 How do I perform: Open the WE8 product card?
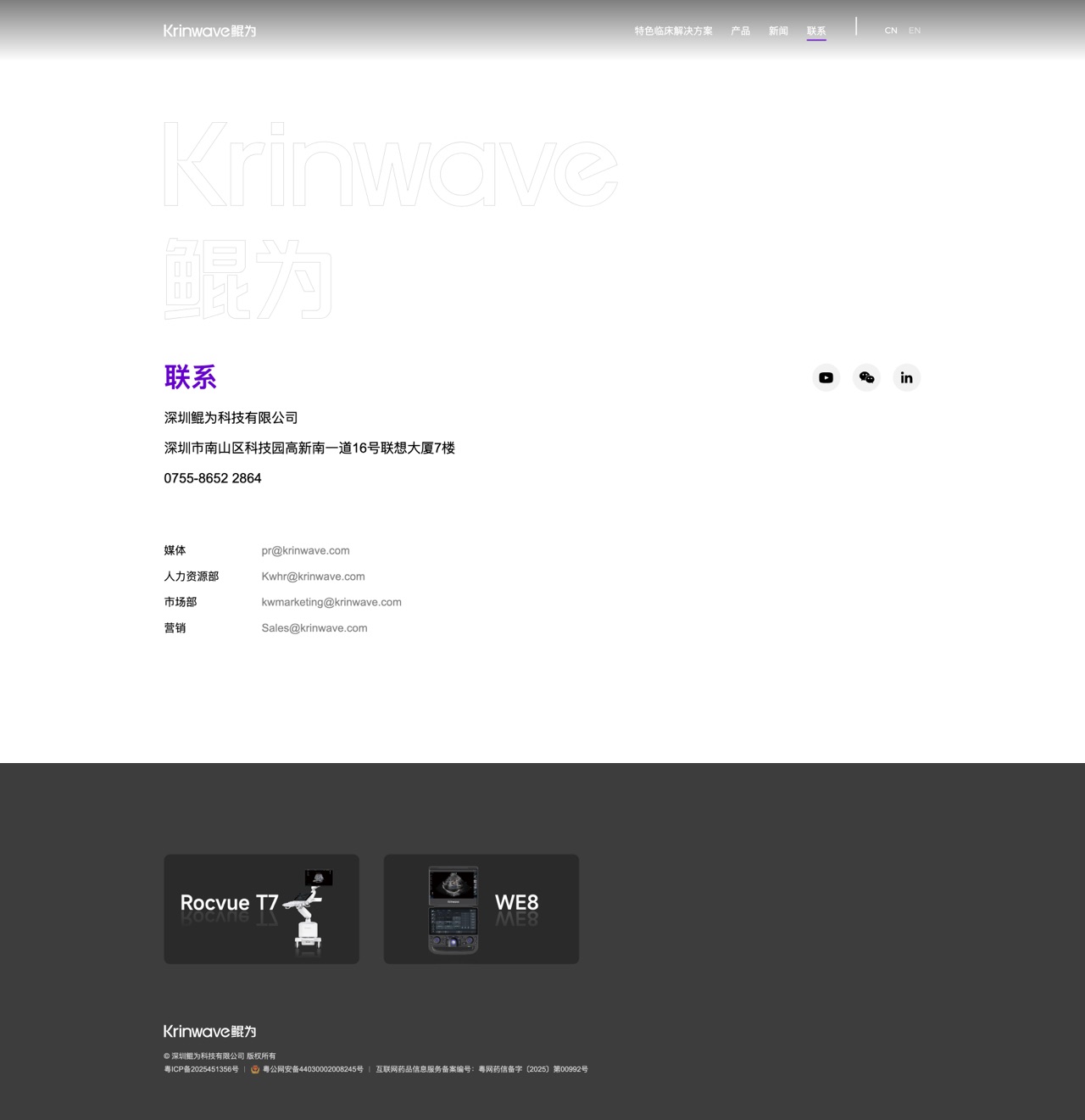(x=481, y=909)
